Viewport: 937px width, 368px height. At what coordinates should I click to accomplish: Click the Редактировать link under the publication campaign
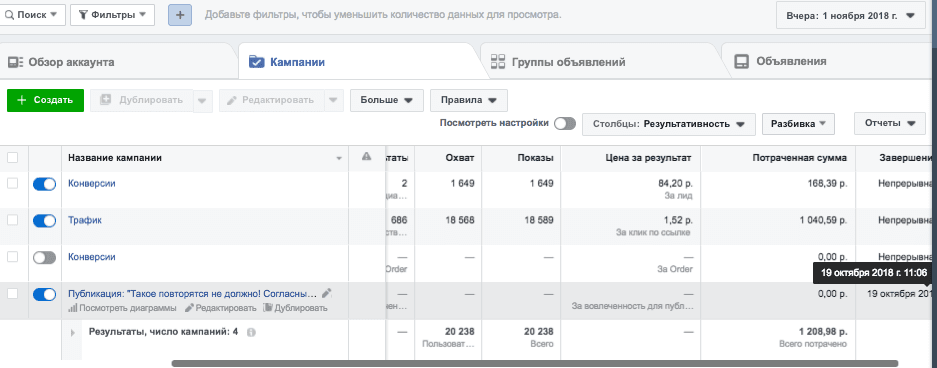coord(221,308)
